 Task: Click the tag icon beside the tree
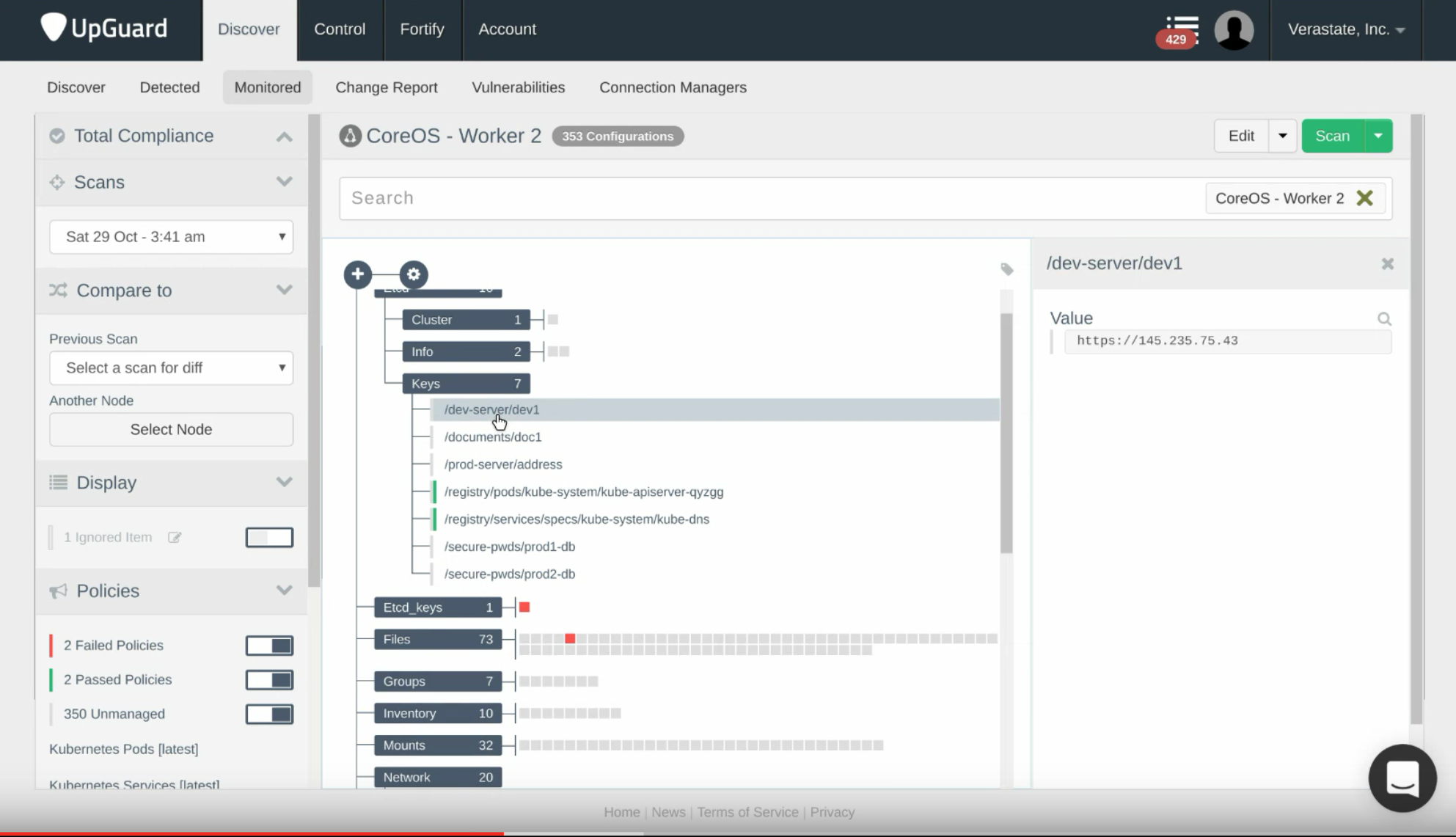(x=1007, y=269)
